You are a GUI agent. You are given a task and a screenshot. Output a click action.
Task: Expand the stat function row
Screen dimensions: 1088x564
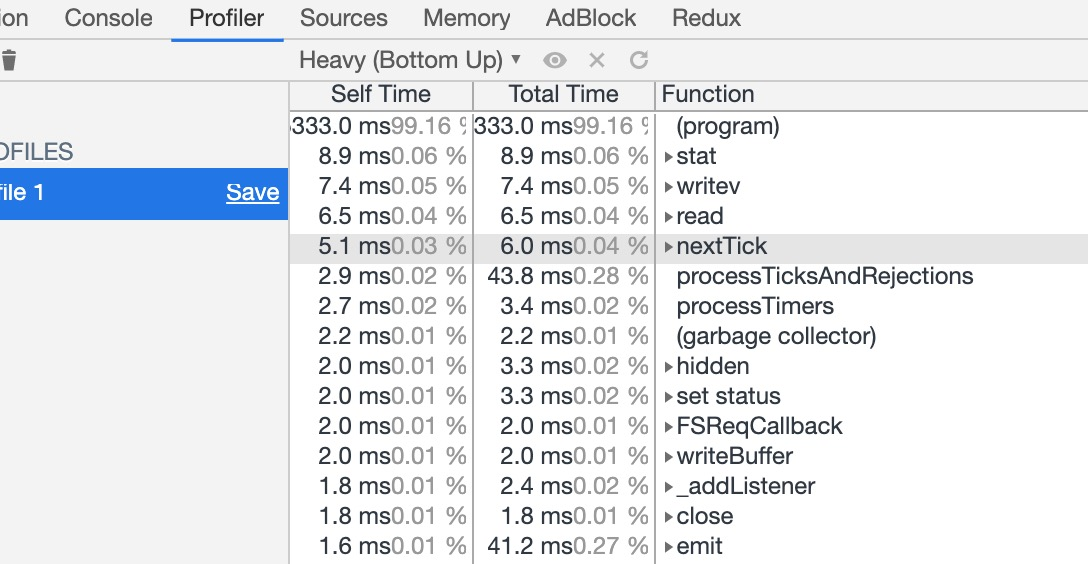(669, 157)
